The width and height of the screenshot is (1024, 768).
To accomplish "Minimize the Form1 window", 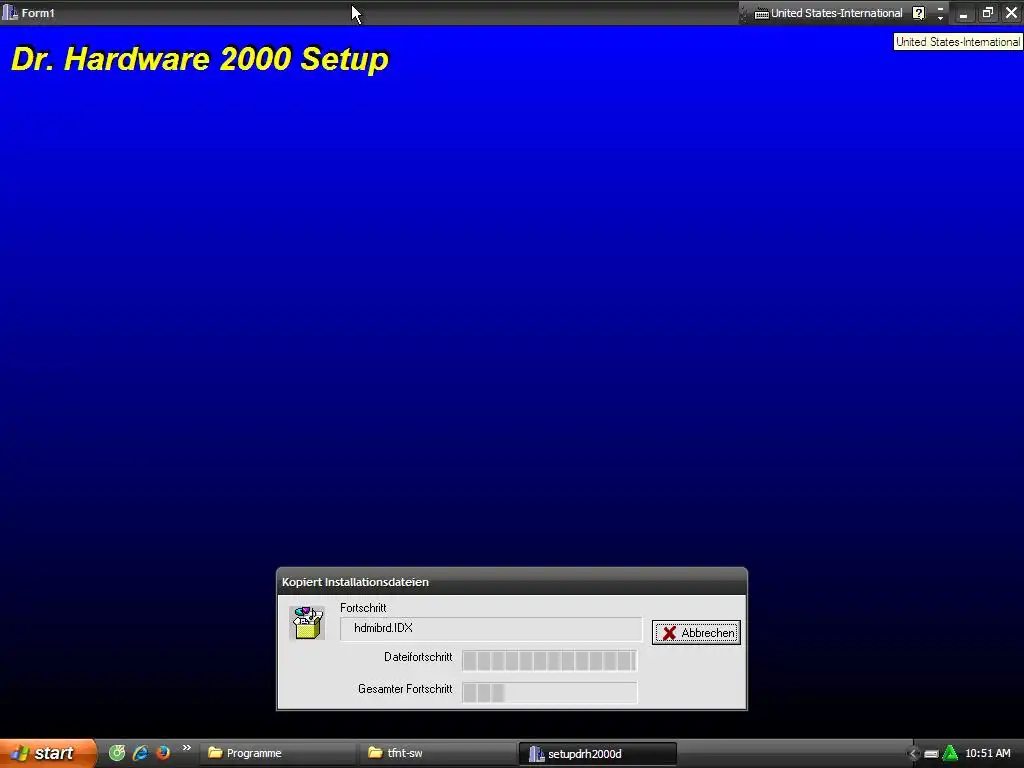I will click(963, 13).
